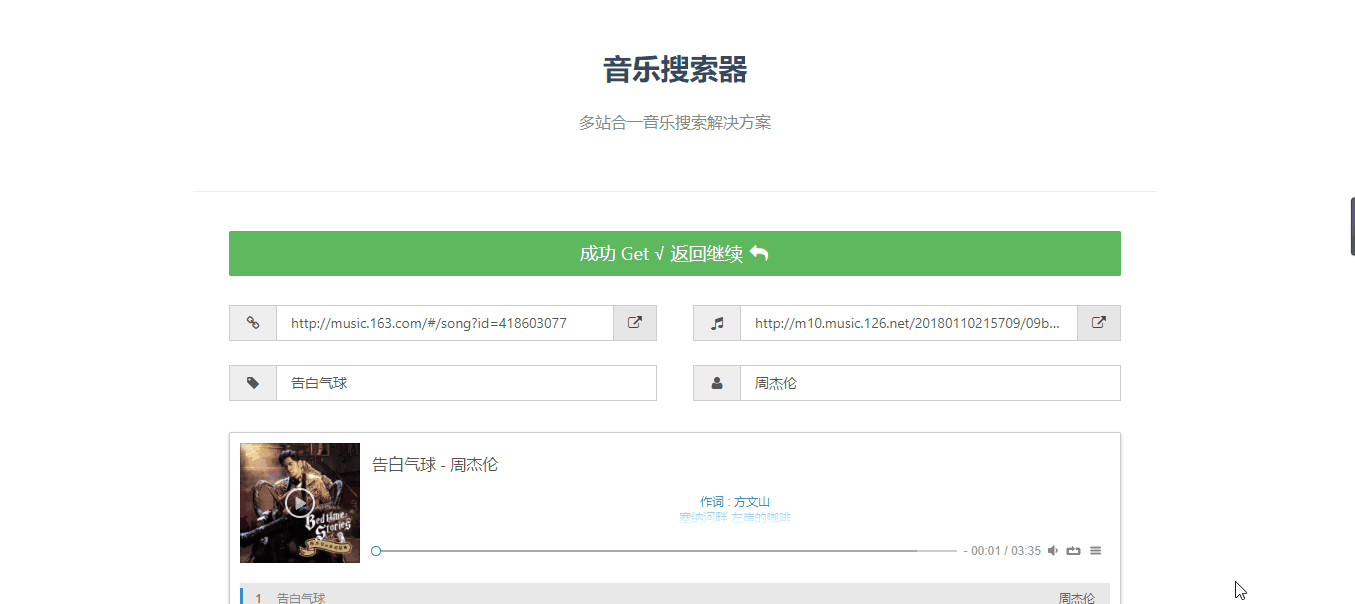Open song page via external-link icon after music.163.com URL
This screenshot has height=604, width=1355.
634,323
